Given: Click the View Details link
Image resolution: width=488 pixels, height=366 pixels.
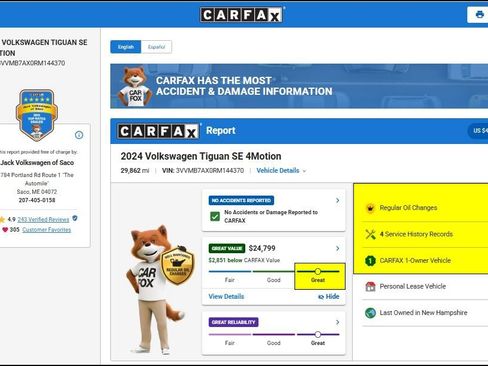Looking at the screenshot, I should (x=226, y=296).
